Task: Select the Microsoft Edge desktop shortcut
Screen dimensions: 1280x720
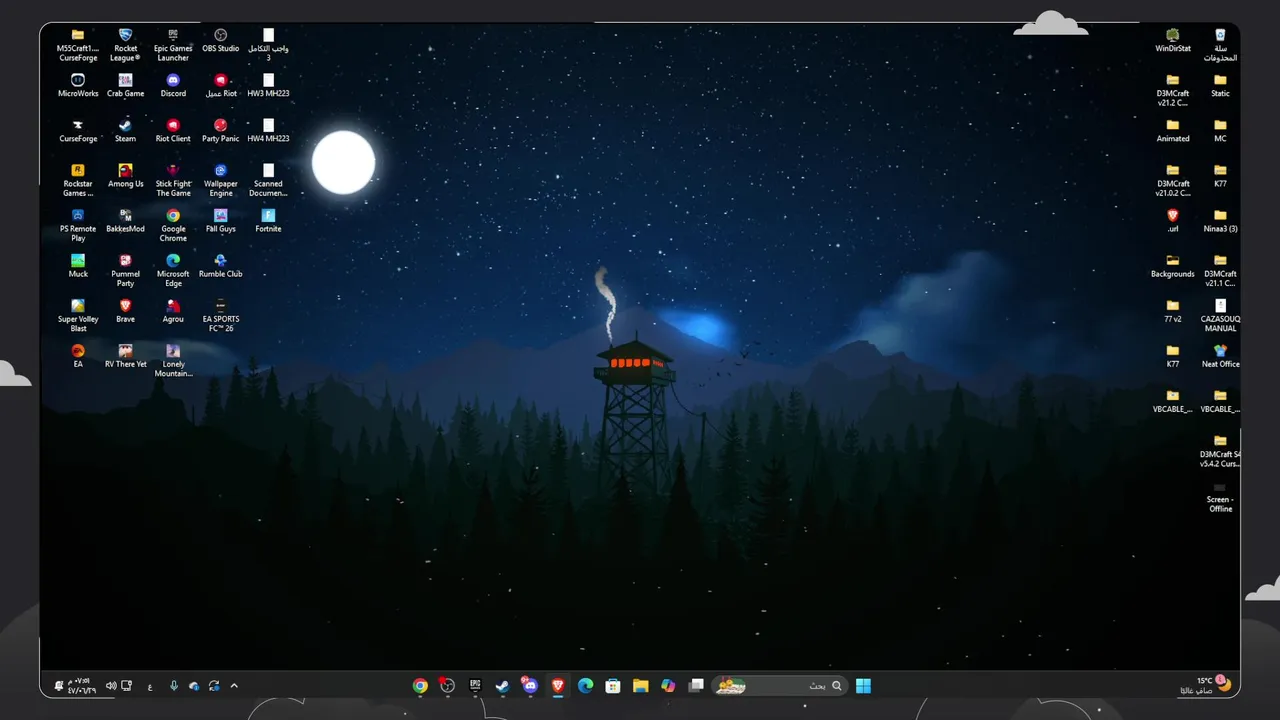Action: (x=173, y=271)
